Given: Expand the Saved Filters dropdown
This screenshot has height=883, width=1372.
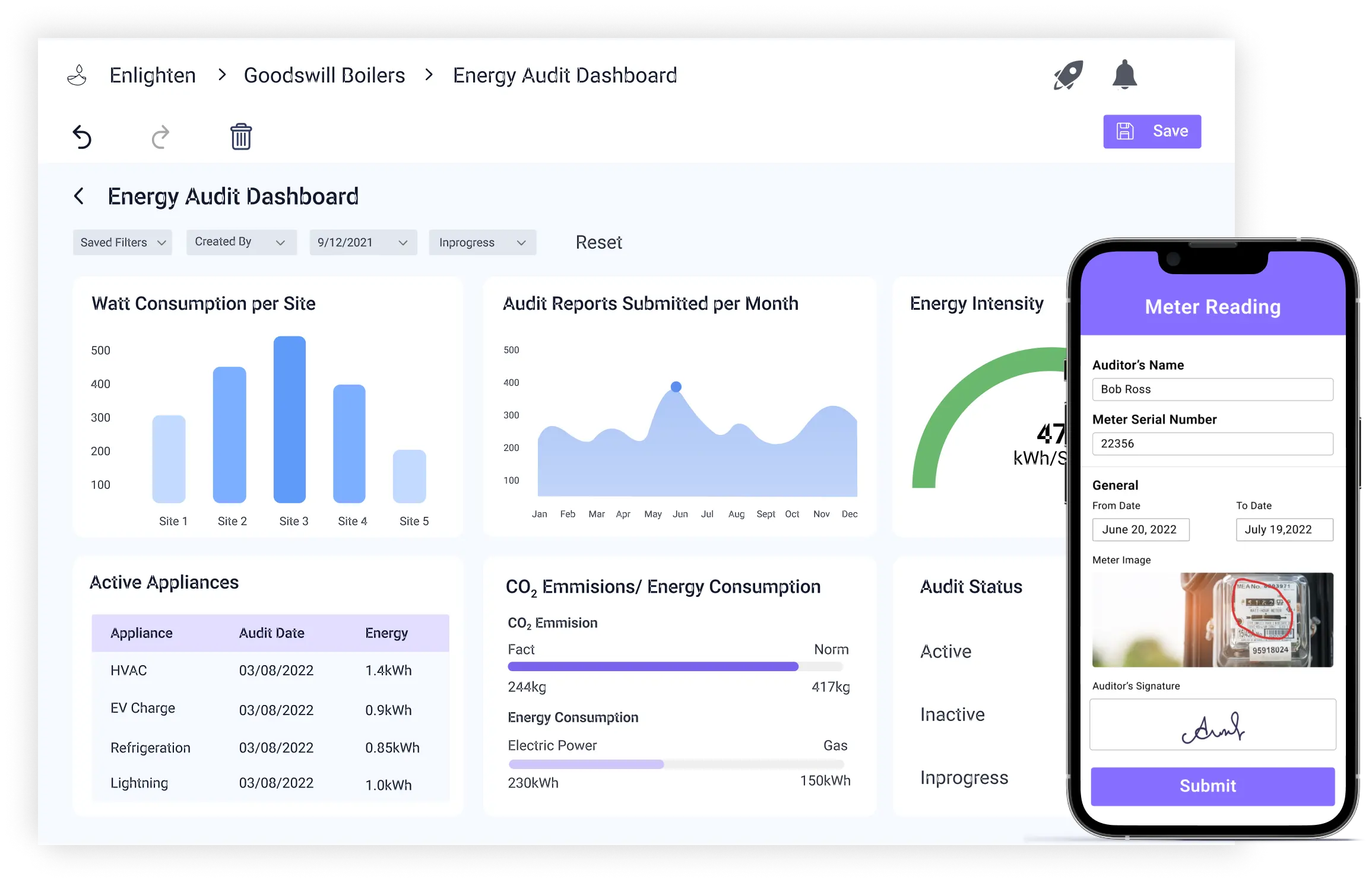Looking at the screenshot, I should click(122, 243).
